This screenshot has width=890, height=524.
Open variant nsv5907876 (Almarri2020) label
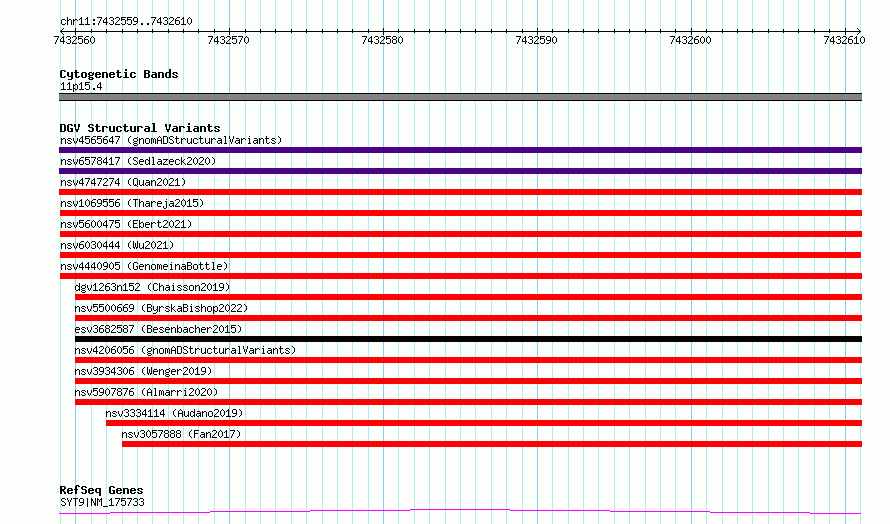(146, 392)
